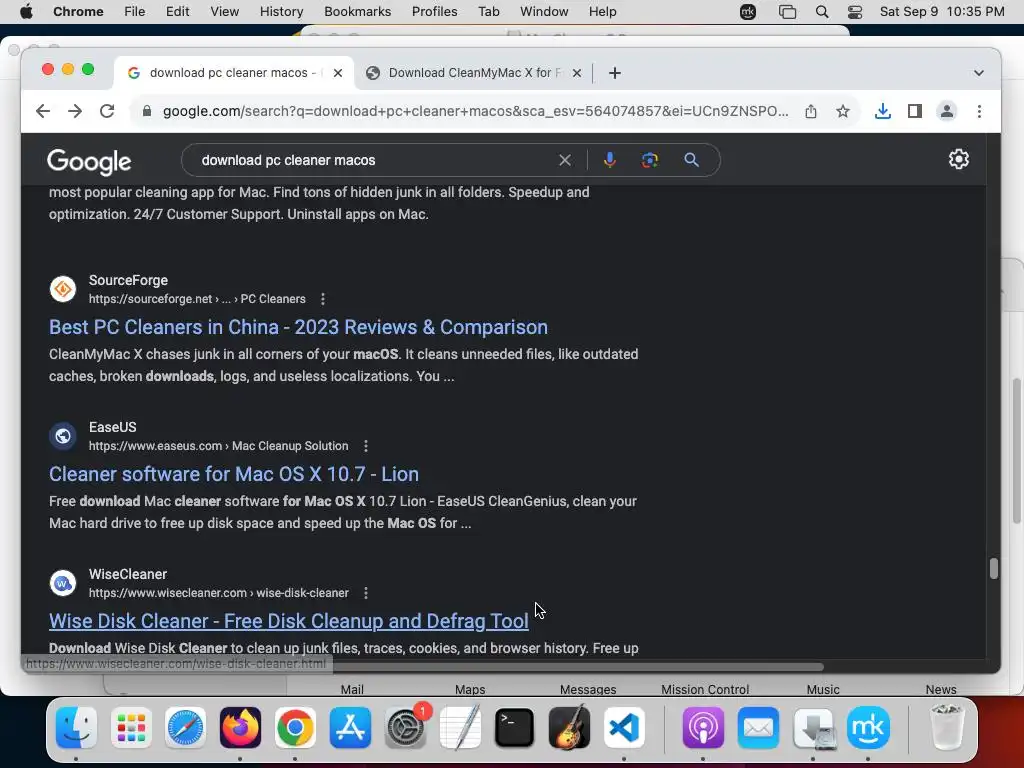Screen dimensions: 1024x768
Task: Open more options for EaseUS result
Action: pyautogui.click(x=366, y=446)
